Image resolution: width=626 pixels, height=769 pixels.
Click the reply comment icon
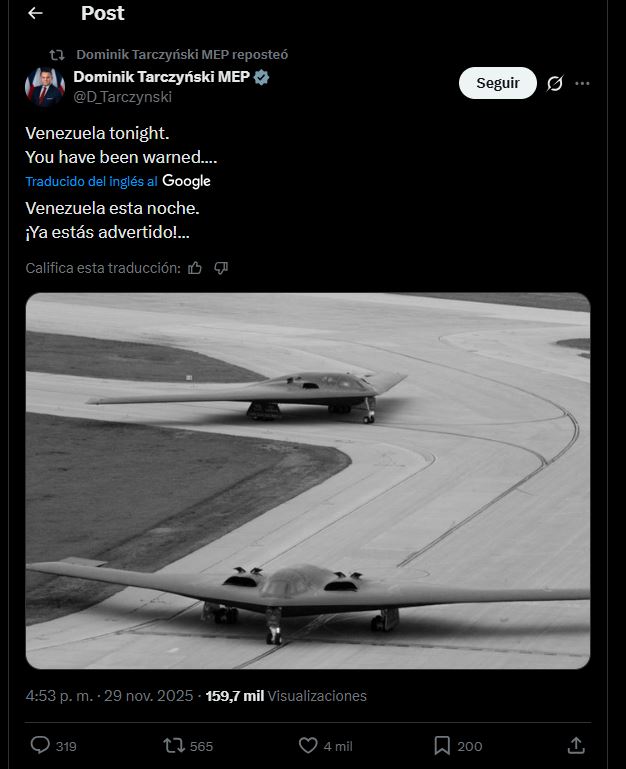tap(40, 746)
